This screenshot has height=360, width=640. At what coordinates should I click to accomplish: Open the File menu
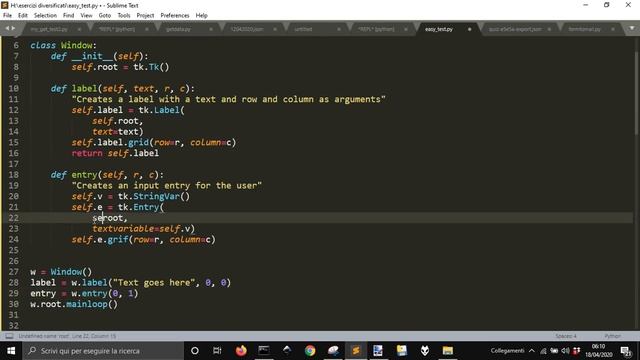[x=7, y=16]
